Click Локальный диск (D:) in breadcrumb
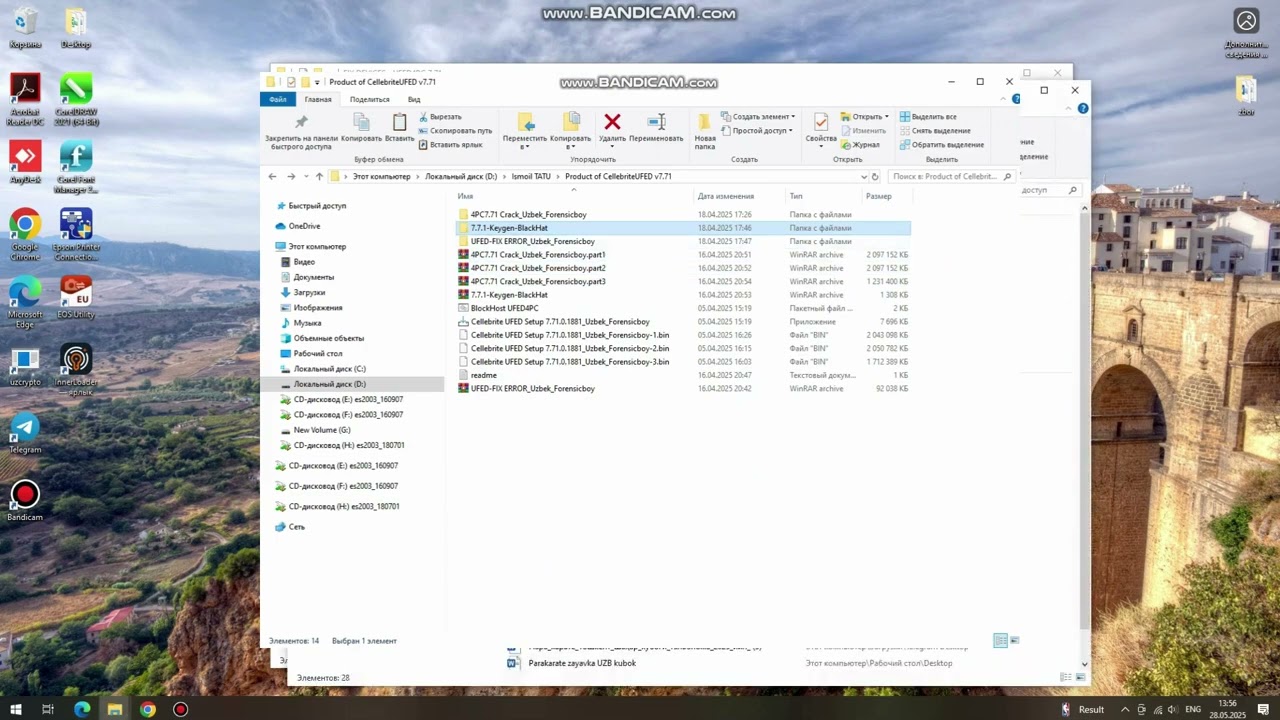The height and width of the screenshot is (720, 1280). pos(461,177)
